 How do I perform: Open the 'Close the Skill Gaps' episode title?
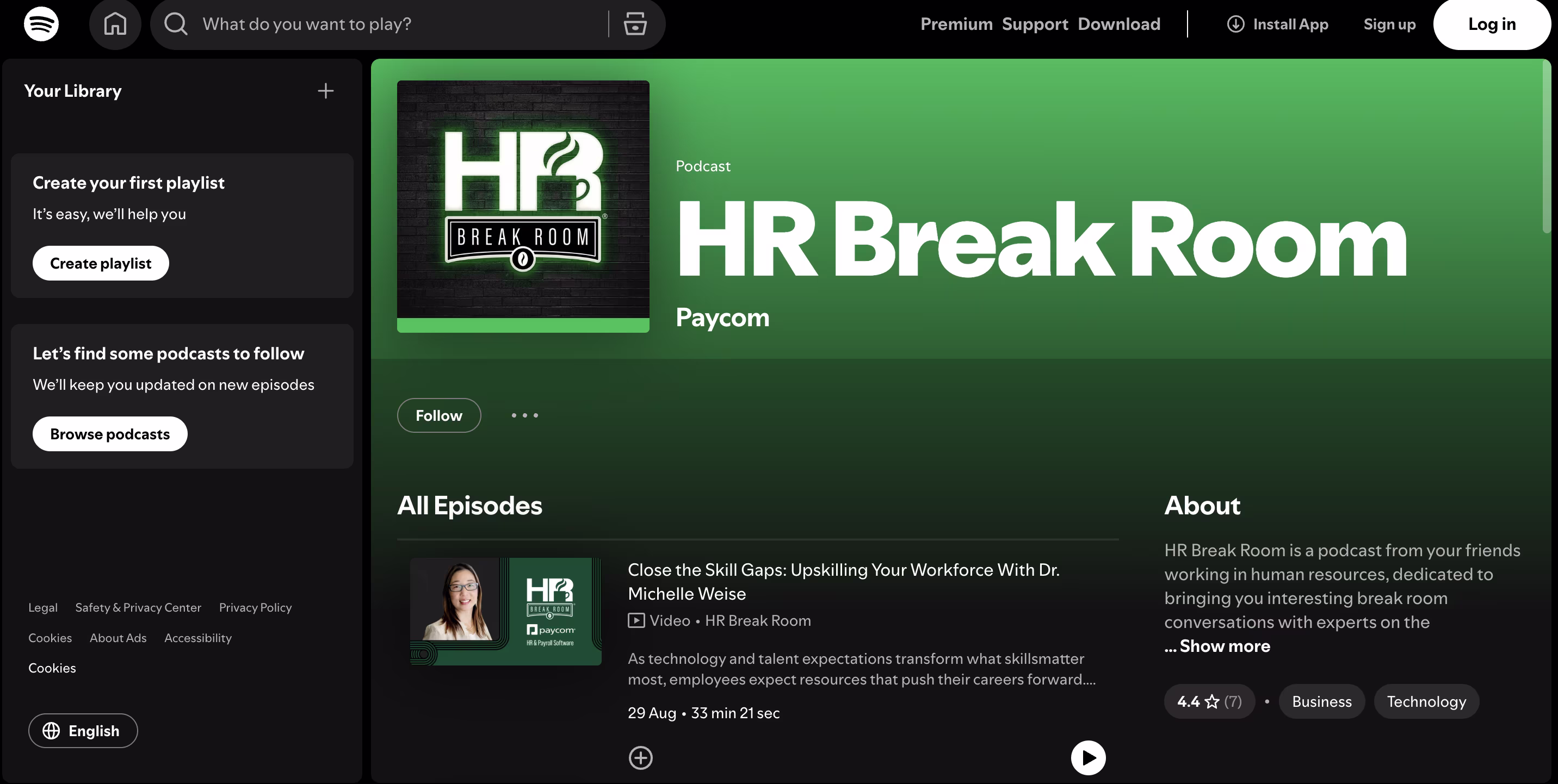844,582
